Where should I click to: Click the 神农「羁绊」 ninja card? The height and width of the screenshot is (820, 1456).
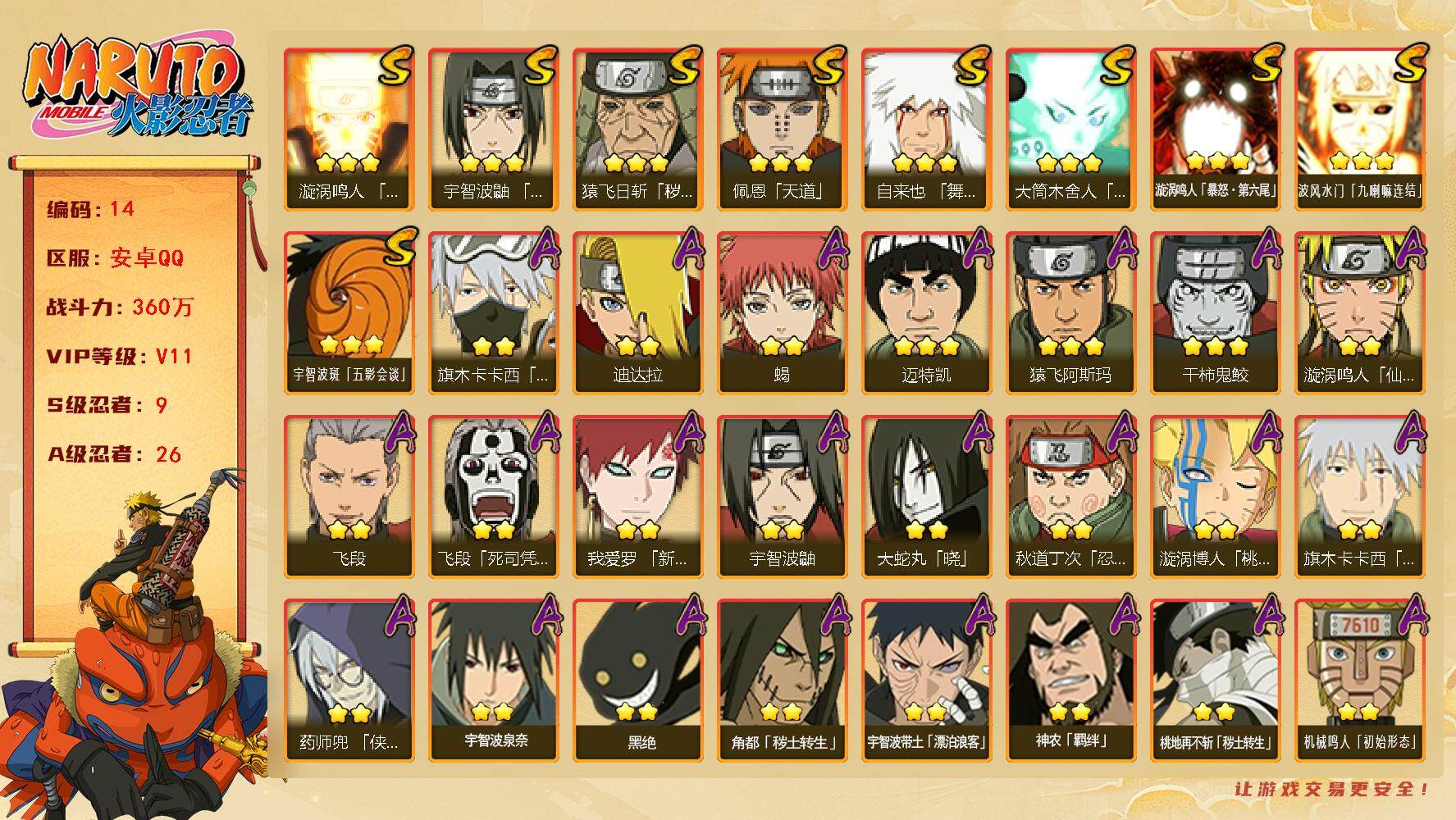(x=1070, y=681)
